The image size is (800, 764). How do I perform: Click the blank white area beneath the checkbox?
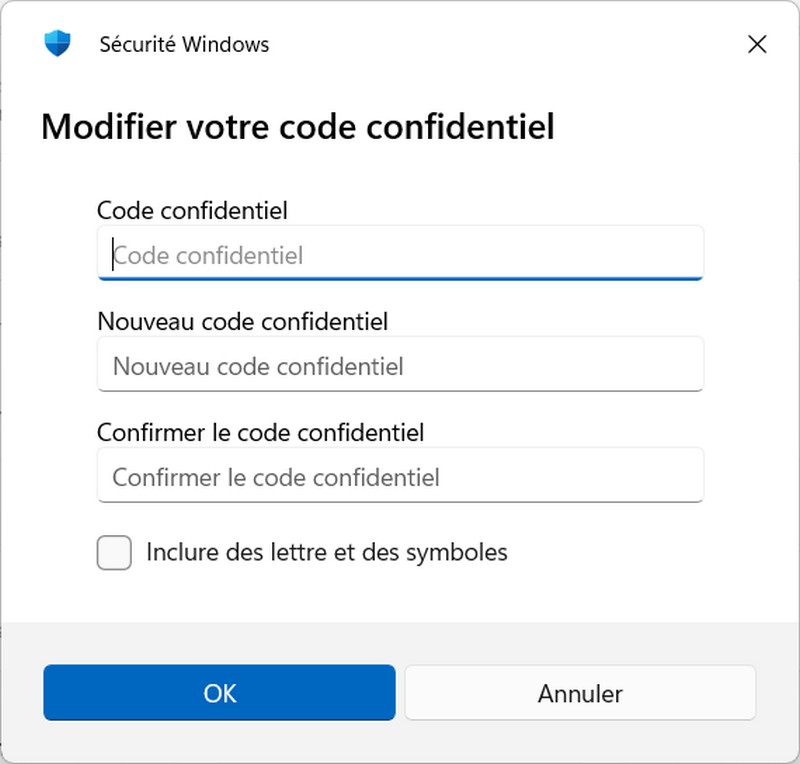pos(400,596)
